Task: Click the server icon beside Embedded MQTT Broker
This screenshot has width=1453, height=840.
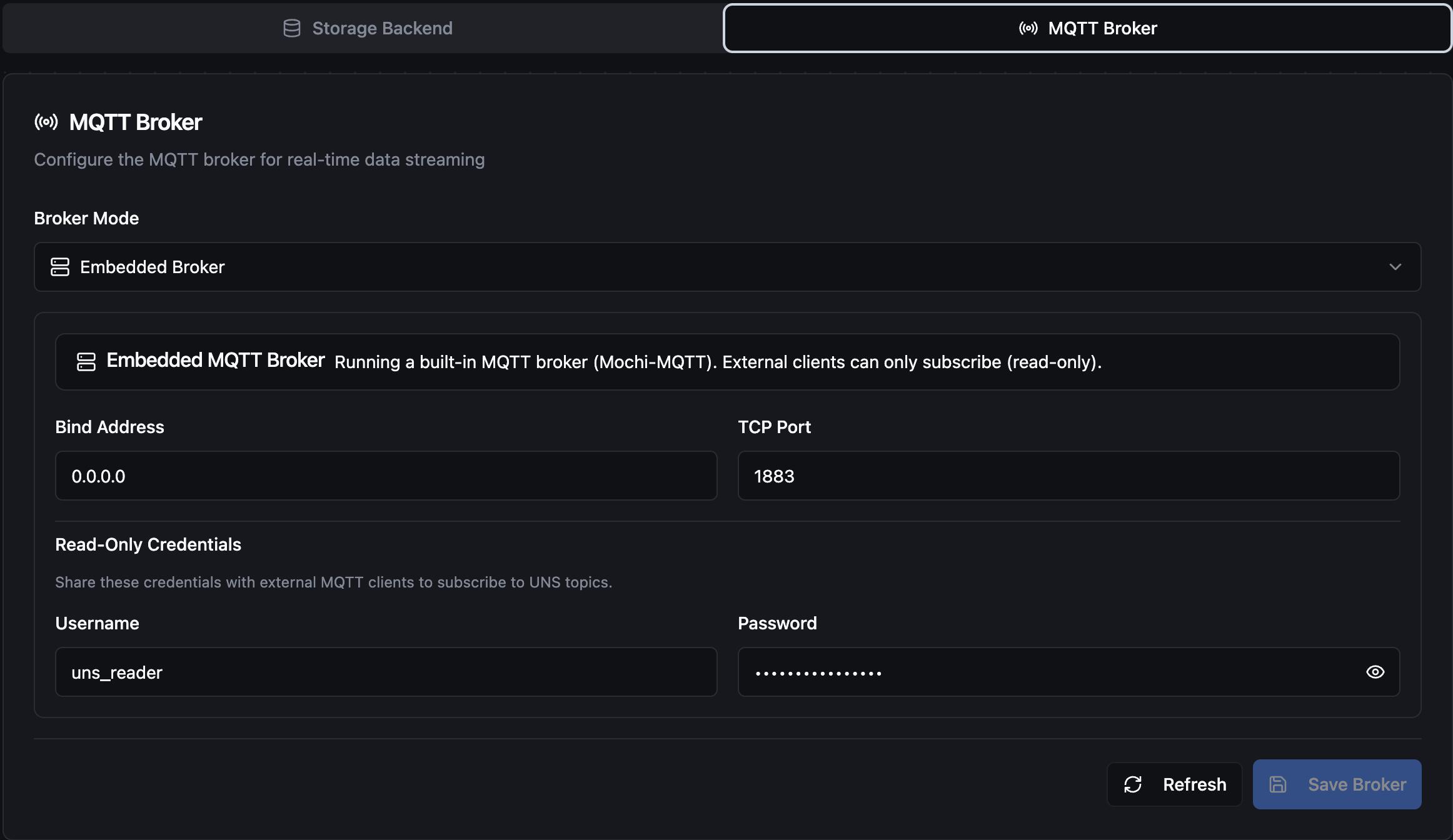Action: tap(86, 361)
